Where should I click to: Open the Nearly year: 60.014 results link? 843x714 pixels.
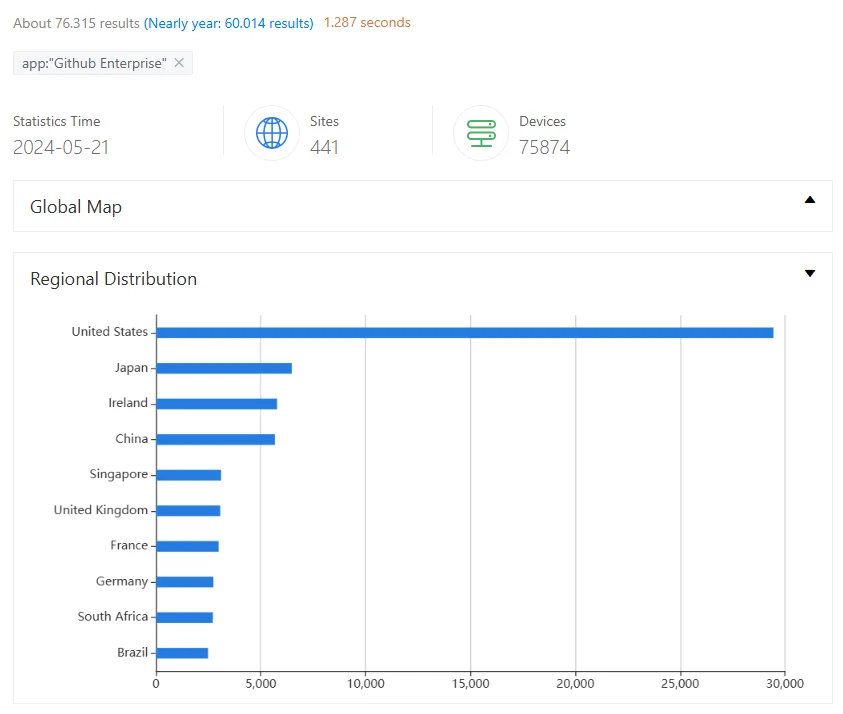(228, 23)
